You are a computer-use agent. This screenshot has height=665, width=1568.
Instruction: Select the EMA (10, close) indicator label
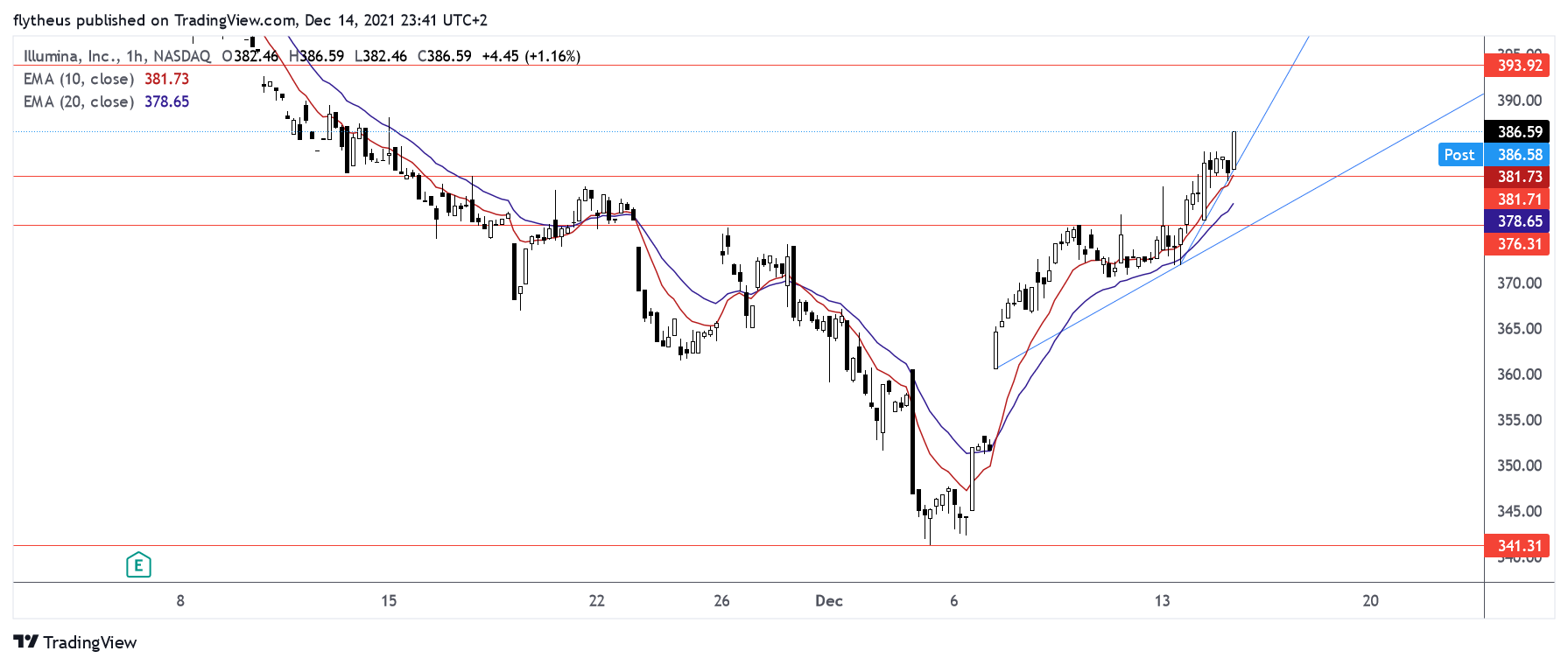(79, 79)
